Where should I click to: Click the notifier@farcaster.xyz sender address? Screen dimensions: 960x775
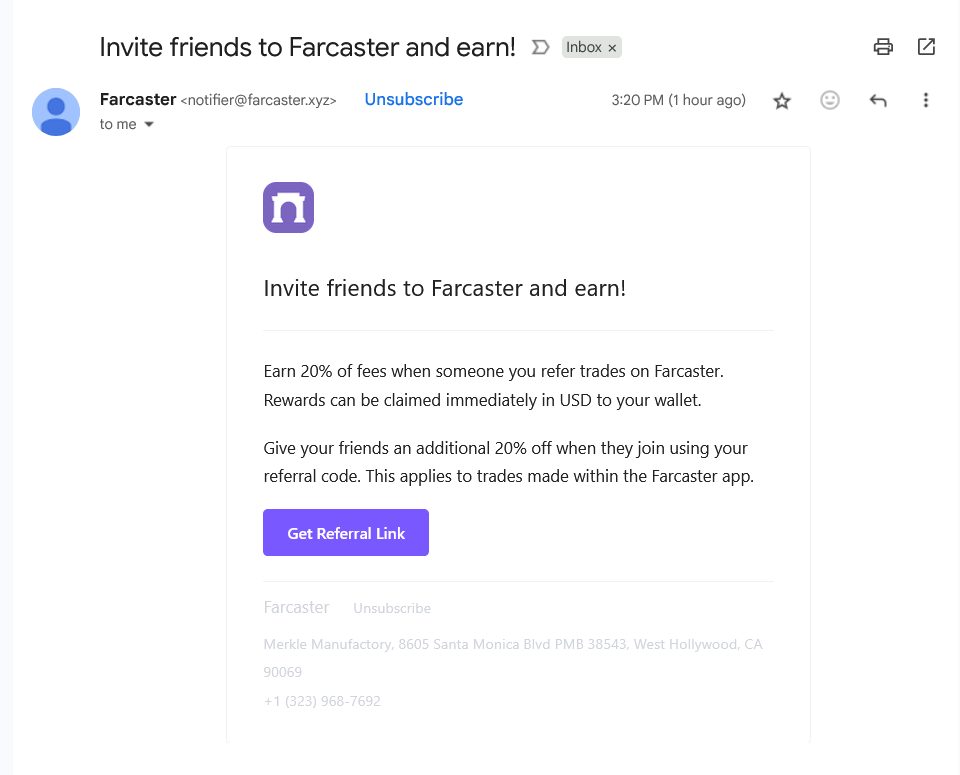[258, 100]
